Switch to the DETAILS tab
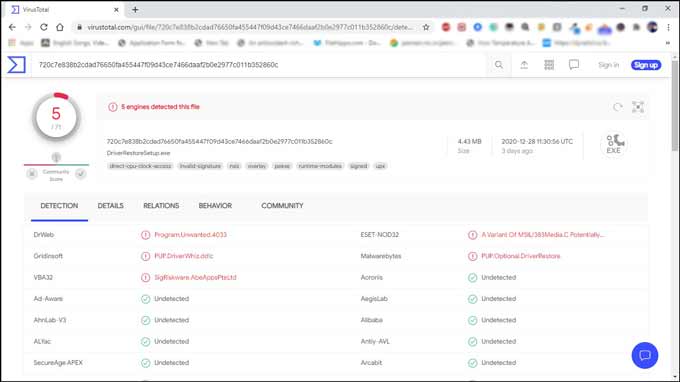The width and height of the screenshot is (680, 382). (x=111, y=206)
